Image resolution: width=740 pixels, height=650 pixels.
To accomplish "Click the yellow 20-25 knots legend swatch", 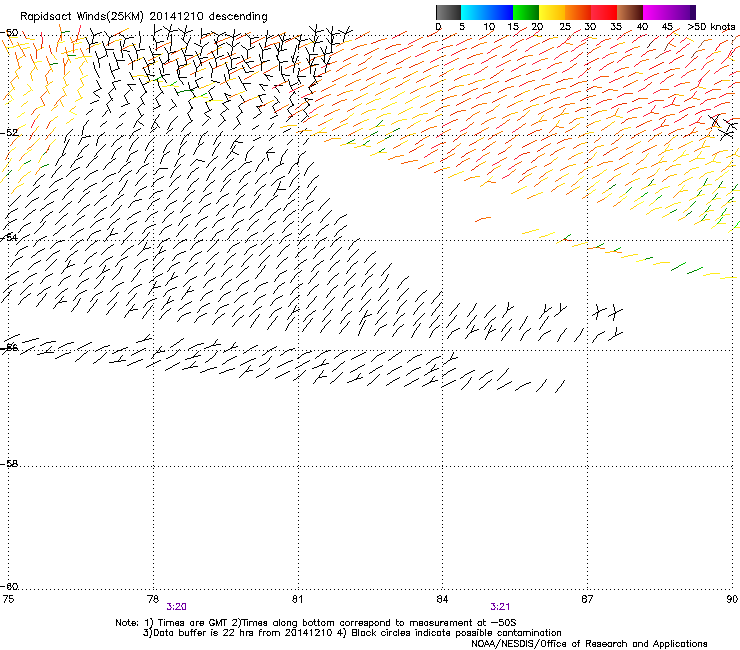I will (x=552, y=12).
